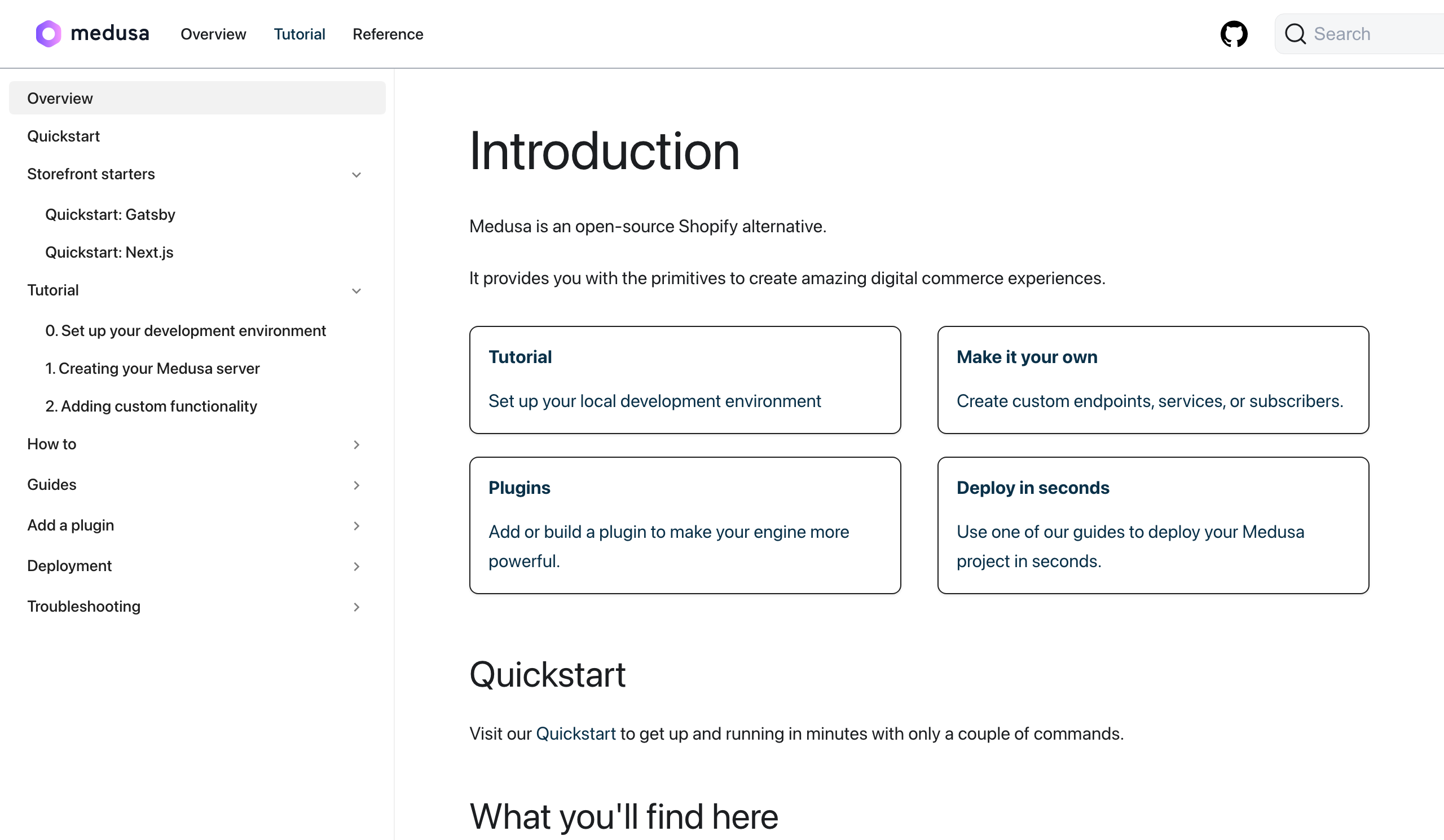1444x840 pixels.
Task: Follow the Quickstart inline link
Action: click(575, 733)
